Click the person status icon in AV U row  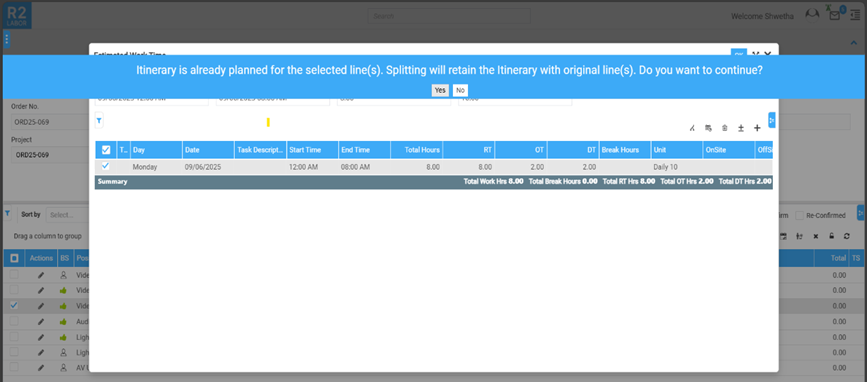coord(64,367)
